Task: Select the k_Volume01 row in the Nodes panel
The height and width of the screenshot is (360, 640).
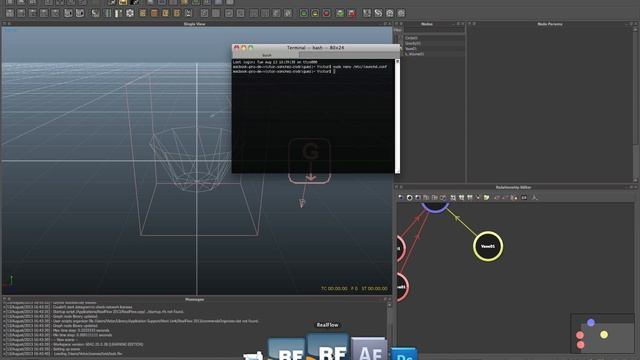Action: [x=434, y=54]
